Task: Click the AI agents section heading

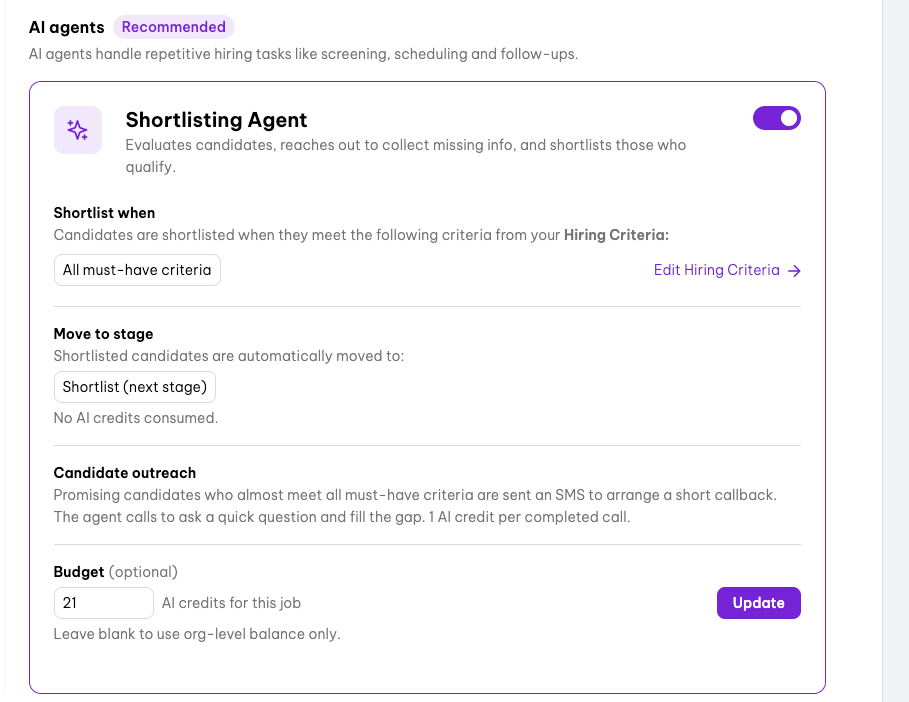Action: click(67, 27)
